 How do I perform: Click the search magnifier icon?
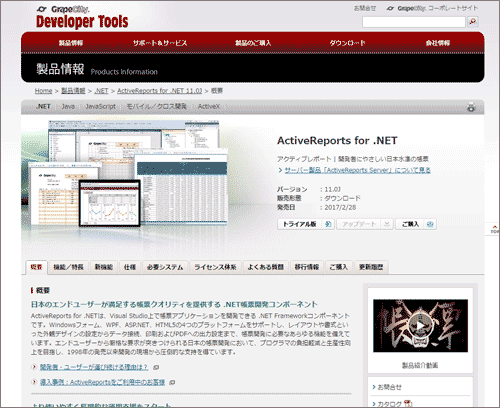[x=473, y=22]
